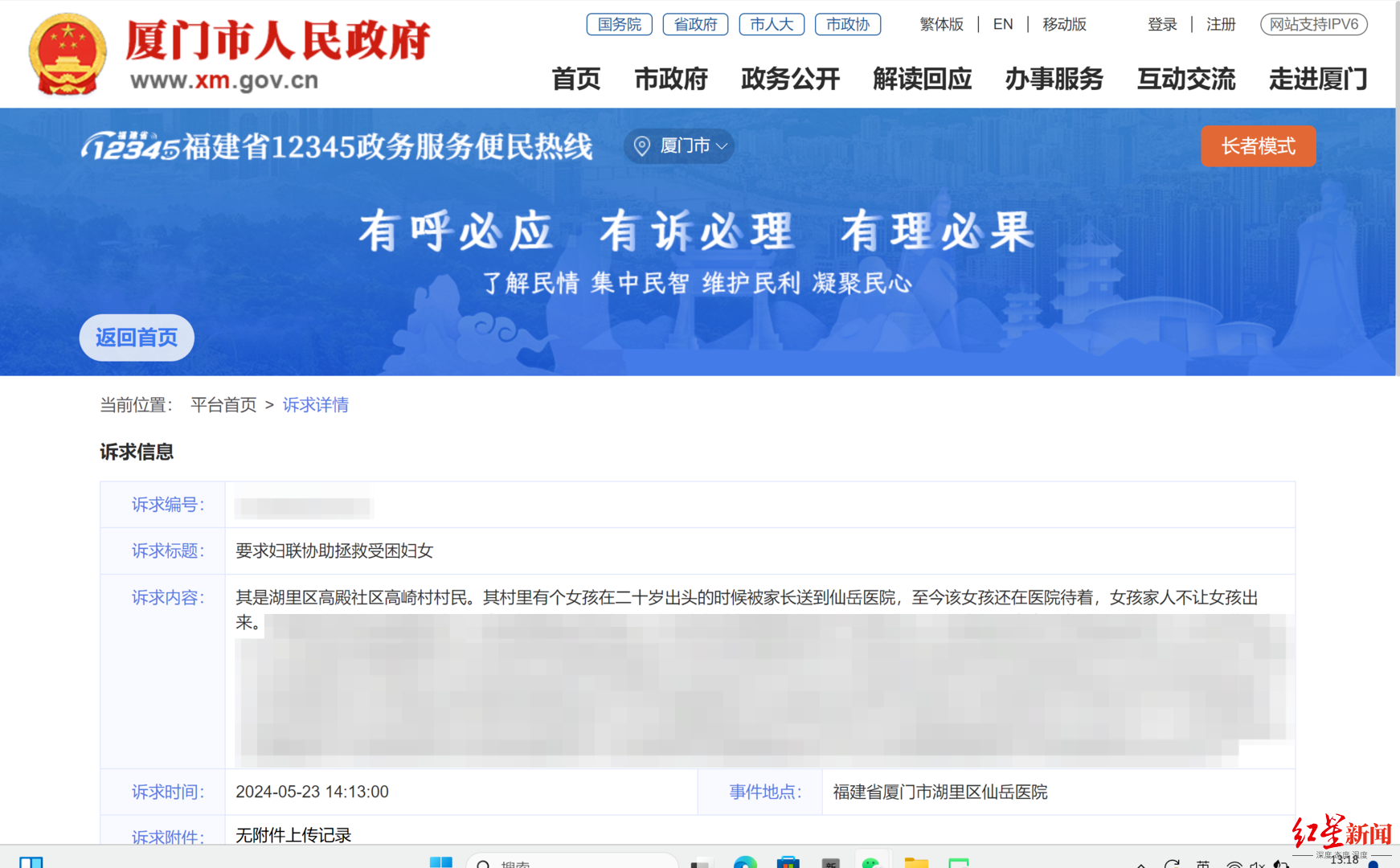
Task: Open Microsoft Store from the taskbar
Action: [788, 862]
